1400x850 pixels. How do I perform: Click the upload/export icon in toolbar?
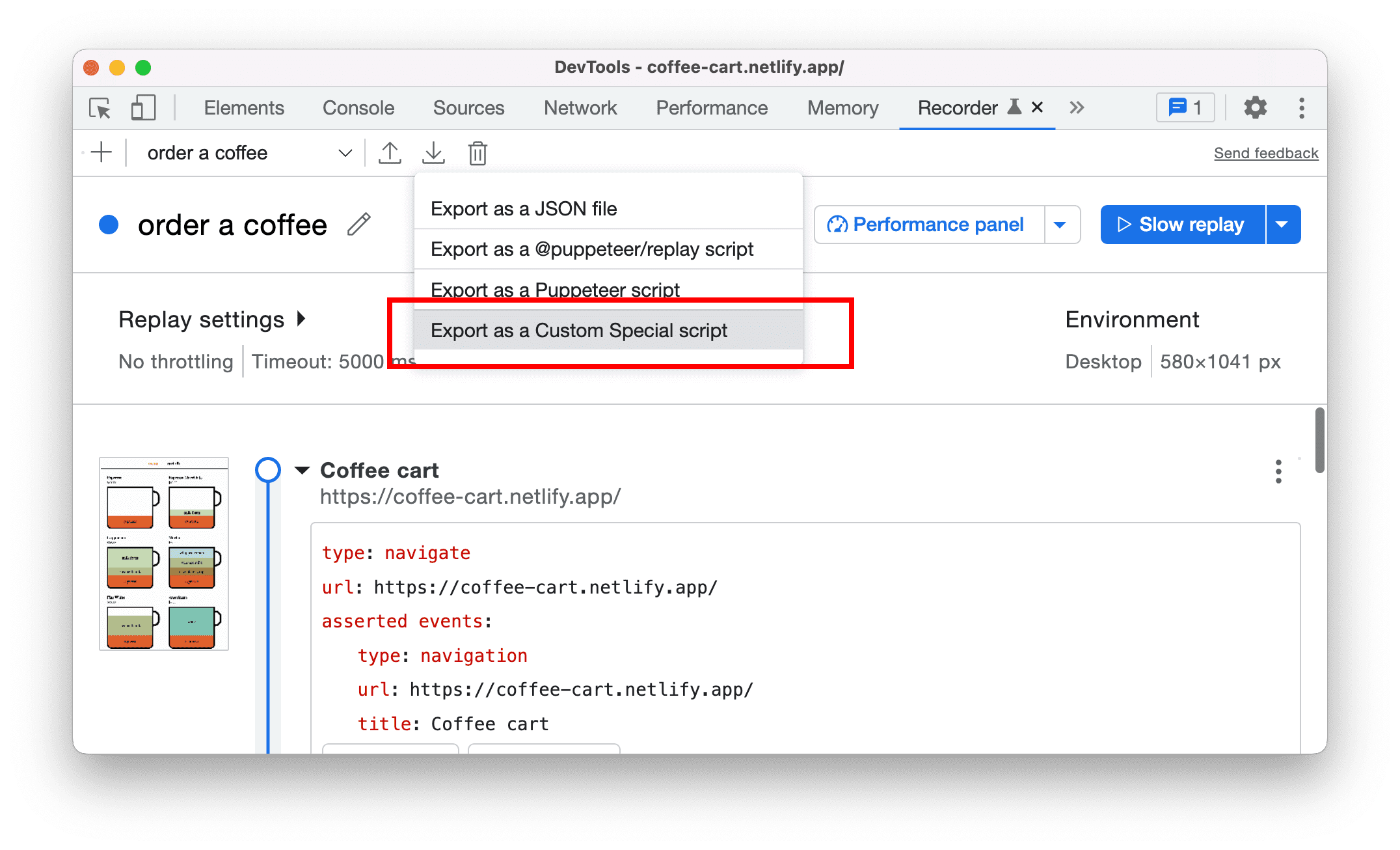pyautogui.click(x=390, y=152)
